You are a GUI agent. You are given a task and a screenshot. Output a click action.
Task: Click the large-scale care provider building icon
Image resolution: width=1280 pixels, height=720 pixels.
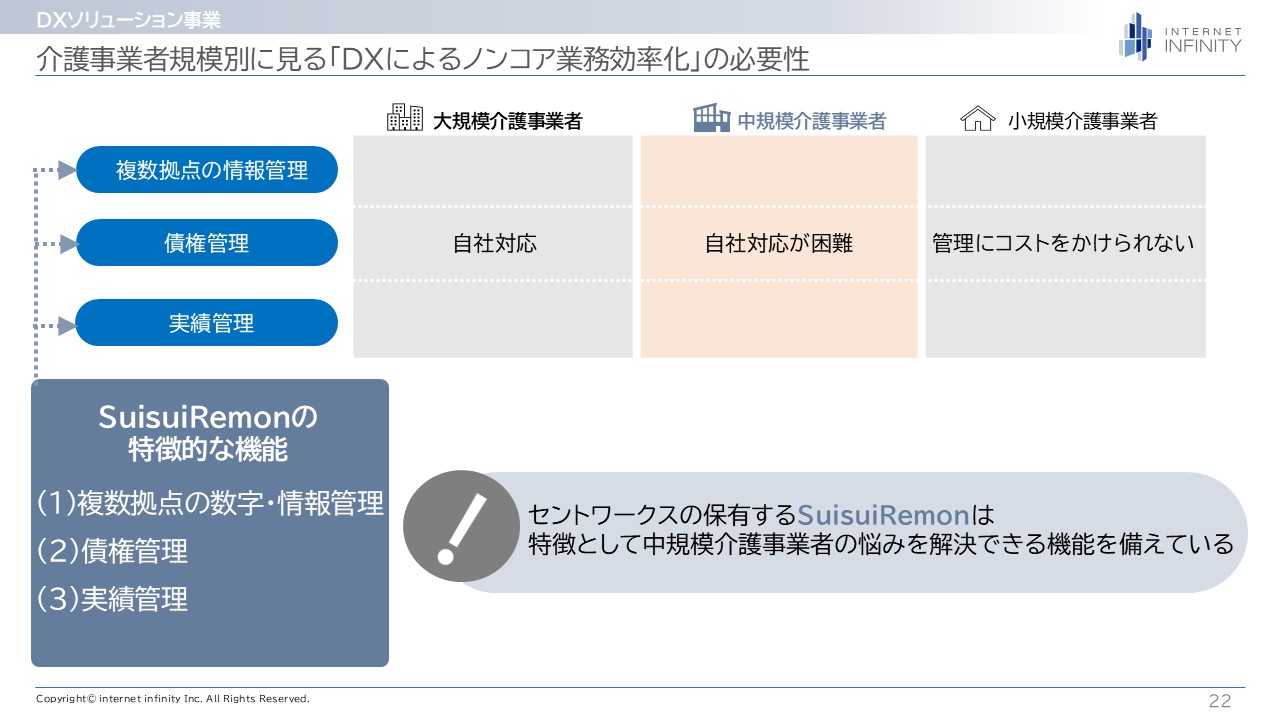(x=405, y=118)
